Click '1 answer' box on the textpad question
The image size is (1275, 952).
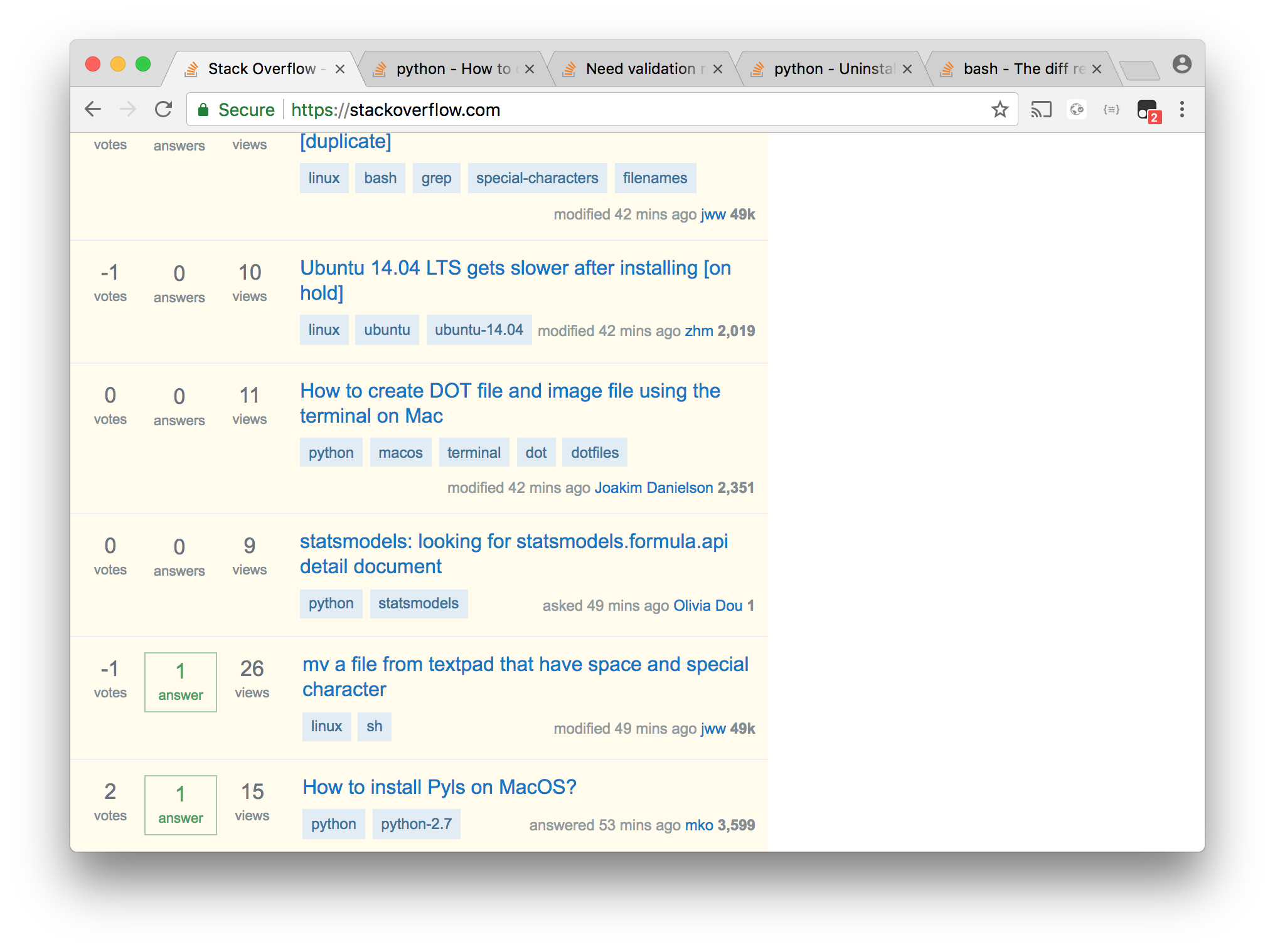point(181,682)
